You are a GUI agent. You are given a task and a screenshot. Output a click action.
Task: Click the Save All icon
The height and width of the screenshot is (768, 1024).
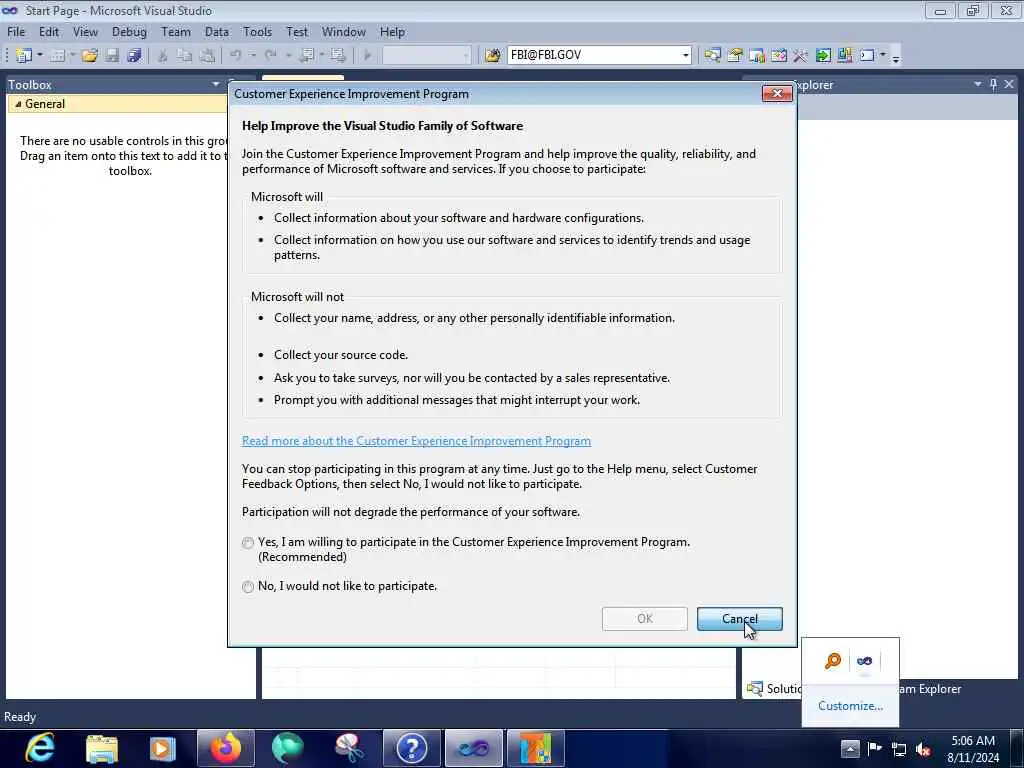pyautogui.click(x=135, y=56)
